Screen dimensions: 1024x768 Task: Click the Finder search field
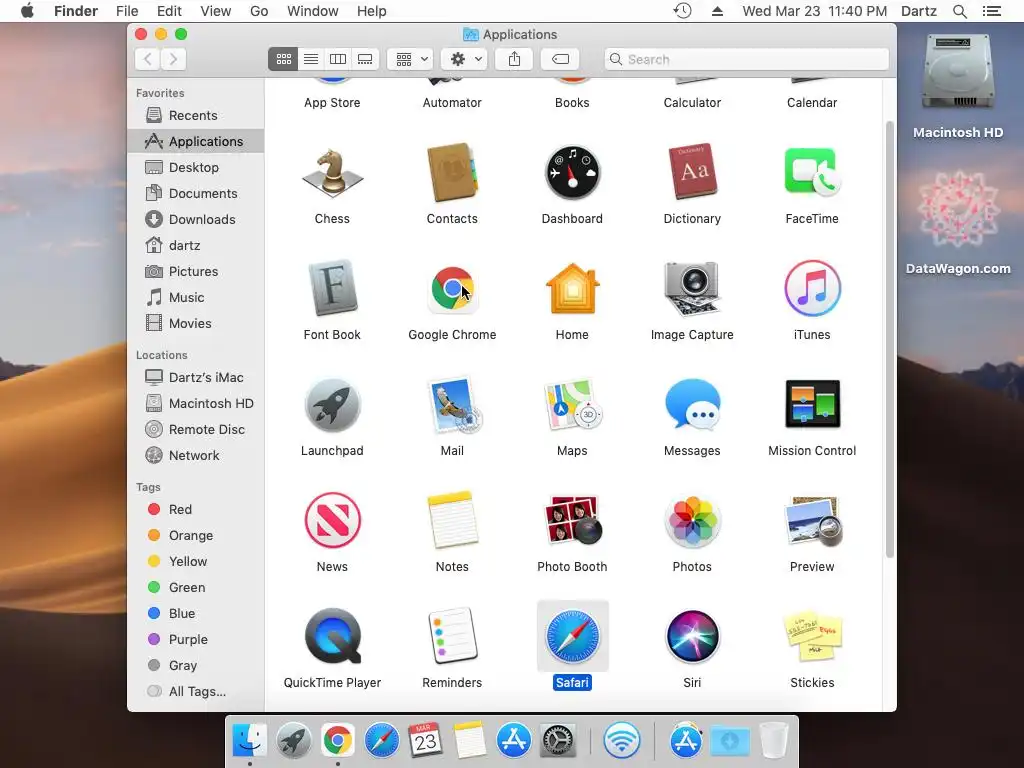[746, 59]
